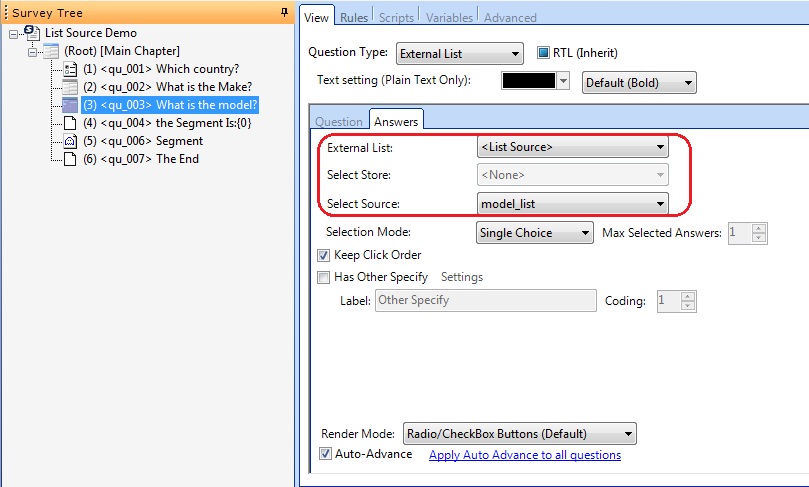Increase the Coding value with up arrow
This screenshot has height=487, width=809.
coord(687,296)
